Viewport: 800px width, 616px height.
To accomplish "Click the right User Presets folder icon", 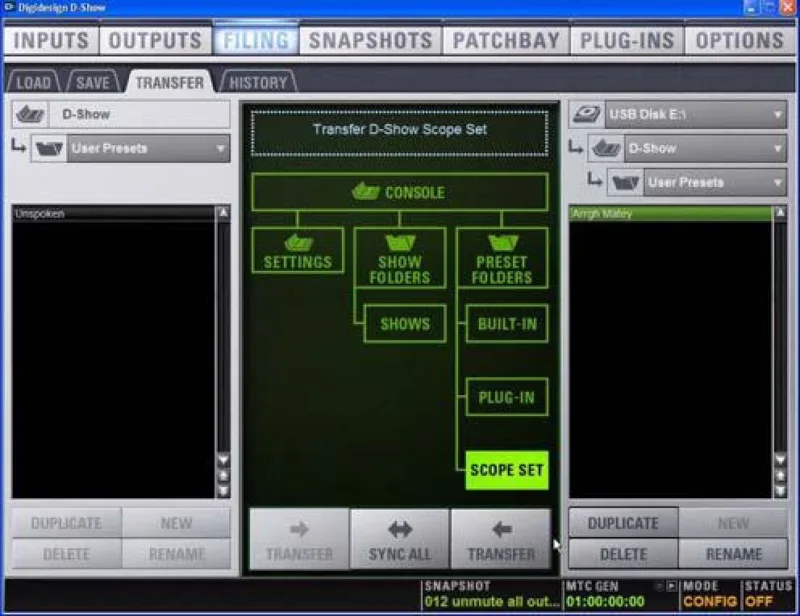I will click(x=626, y=182).
